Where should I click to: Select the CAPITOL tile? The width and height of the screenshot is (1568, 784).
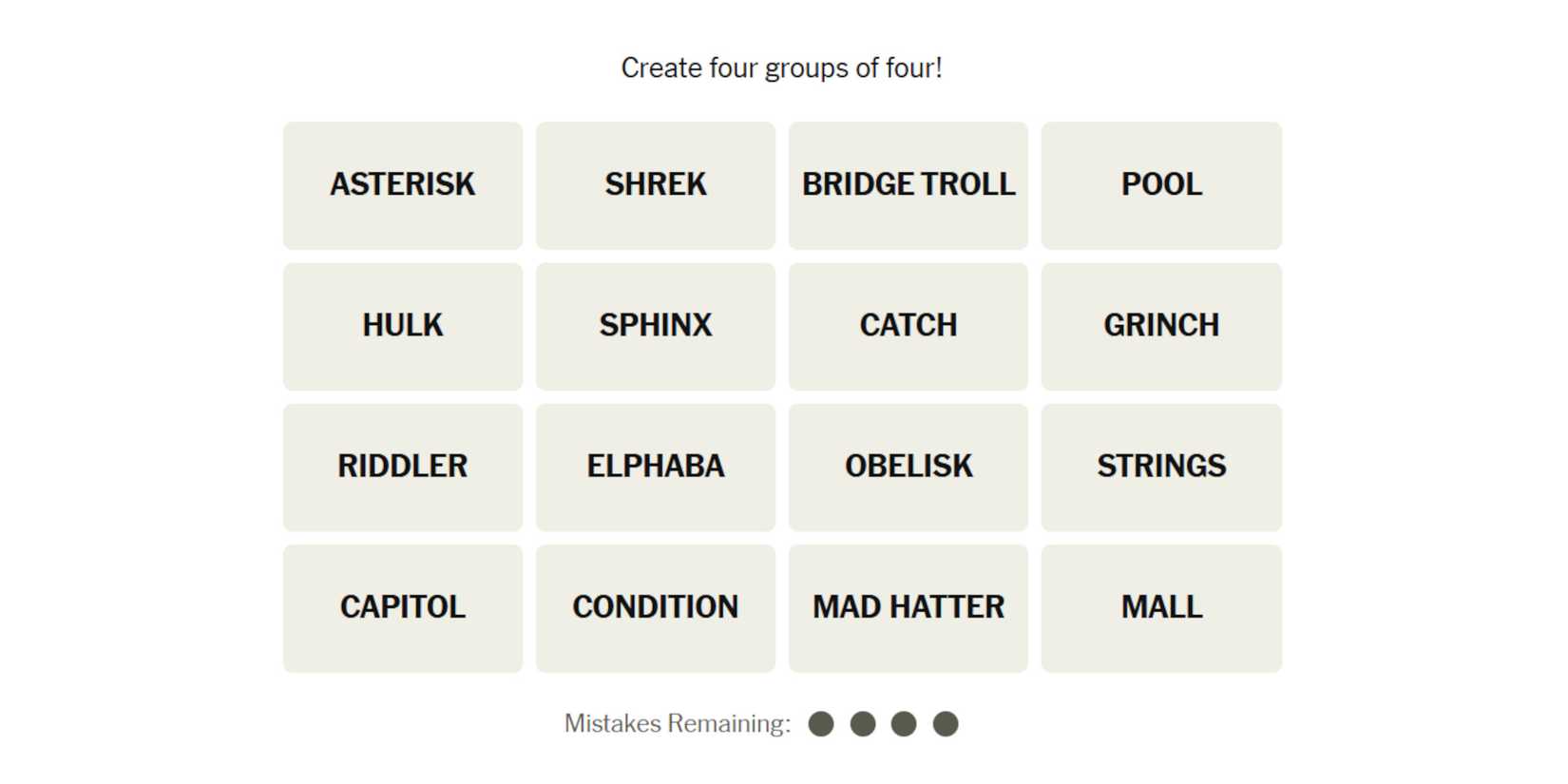click(x=402, y=607)
